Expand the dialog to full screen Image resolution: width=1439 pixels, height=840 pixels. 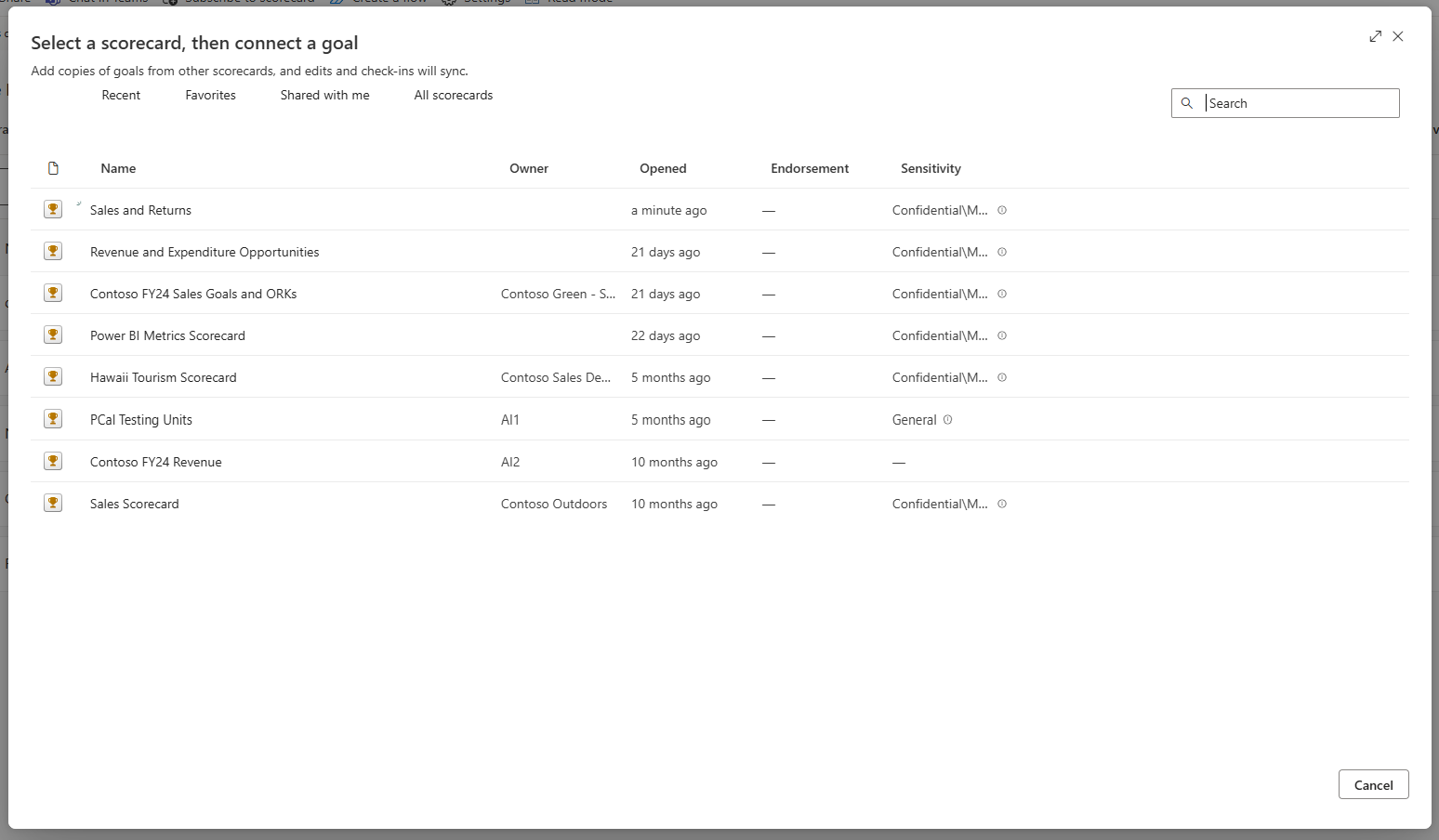point(1375,36)
